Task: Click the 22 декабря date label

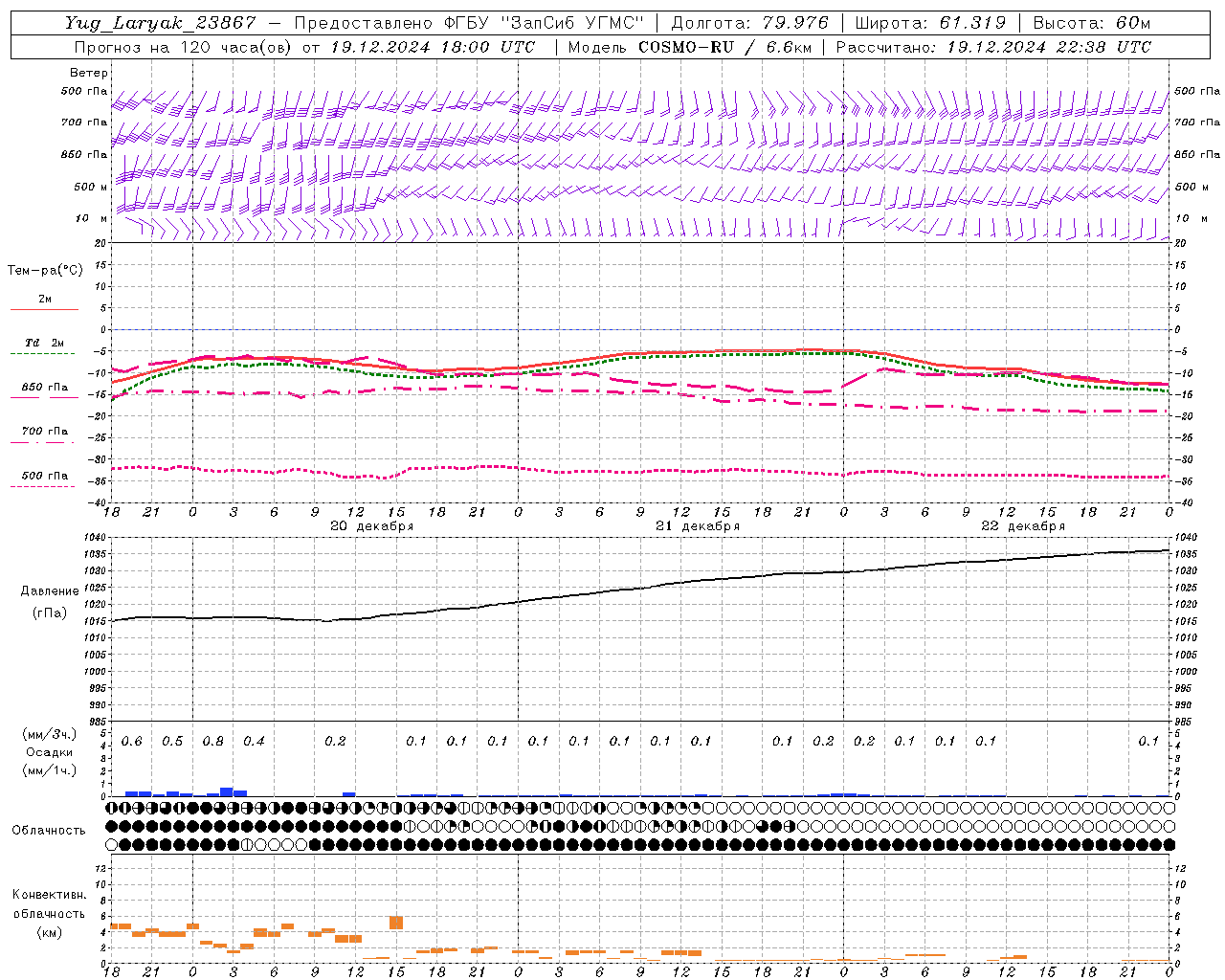Action: (x=1023, y=526)
